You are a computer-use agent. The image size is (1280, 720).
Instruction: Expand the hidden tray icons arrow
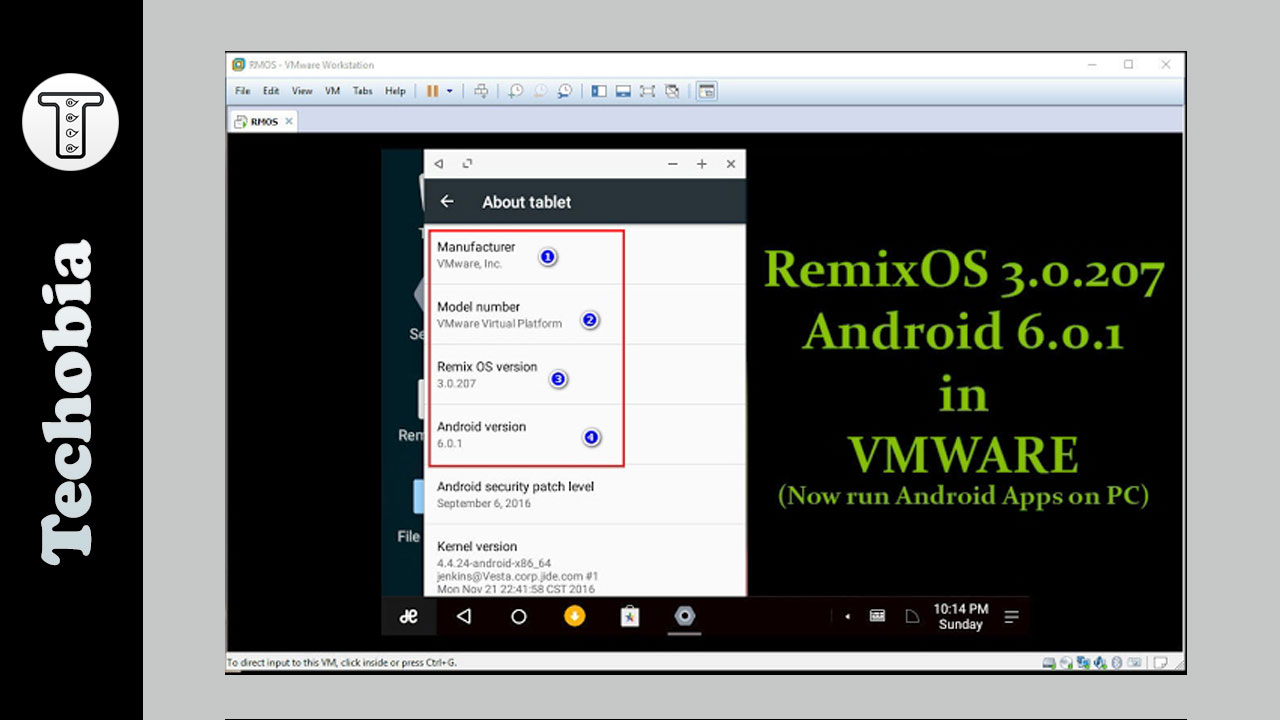pyautogui.click(x=847, y=617)
